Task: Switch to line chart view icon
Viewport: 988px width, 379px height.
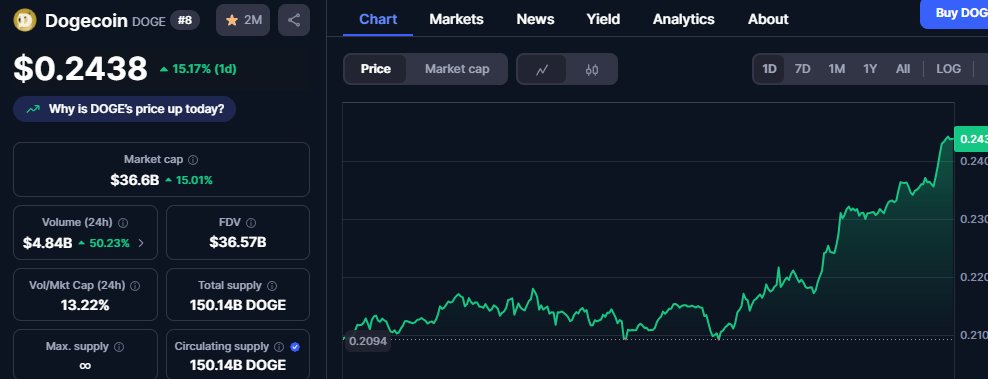Action: tap(541, 69)
